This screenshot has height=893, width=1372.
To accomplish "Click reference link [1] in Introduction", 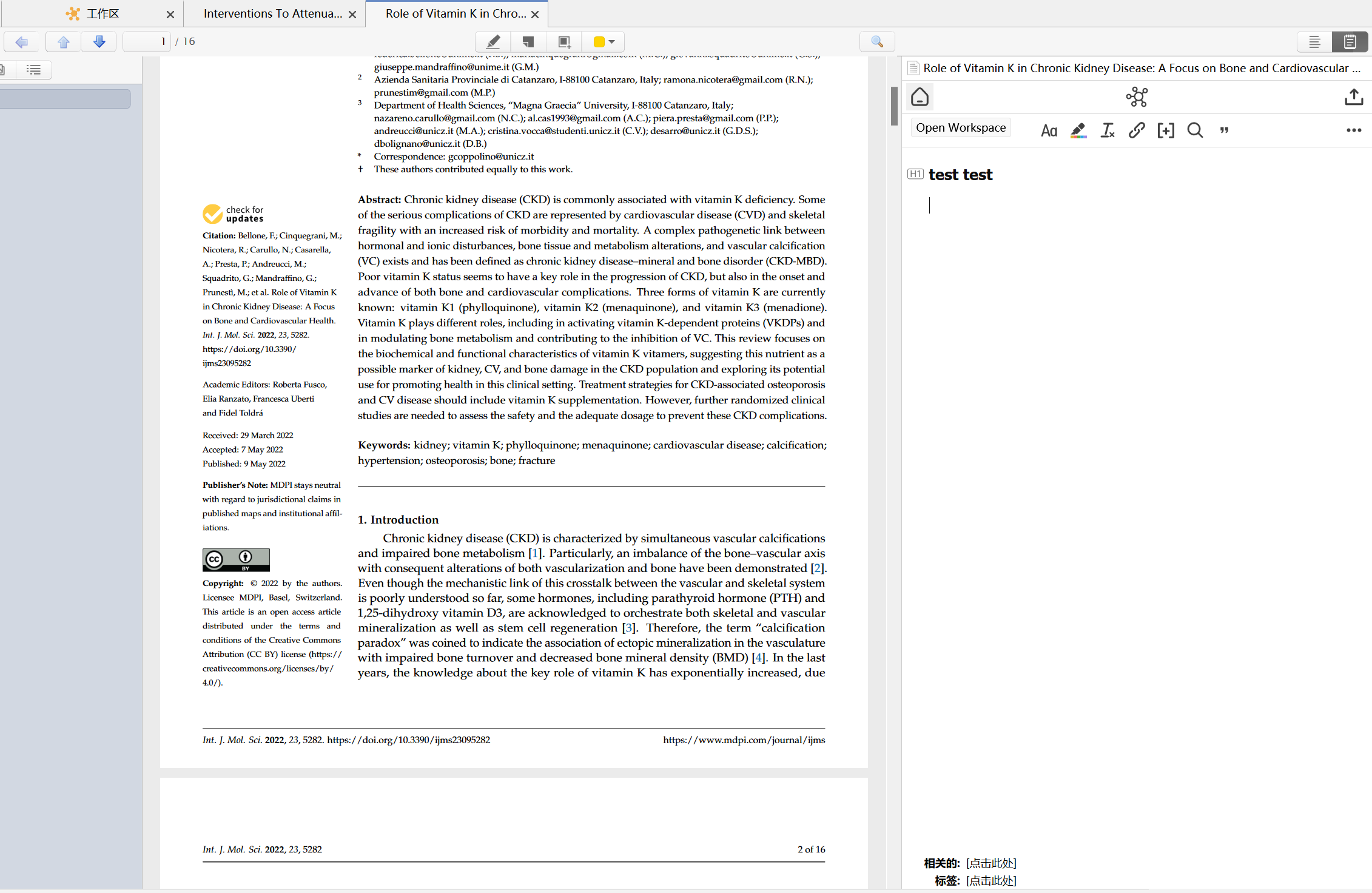I will coord(534,553).
